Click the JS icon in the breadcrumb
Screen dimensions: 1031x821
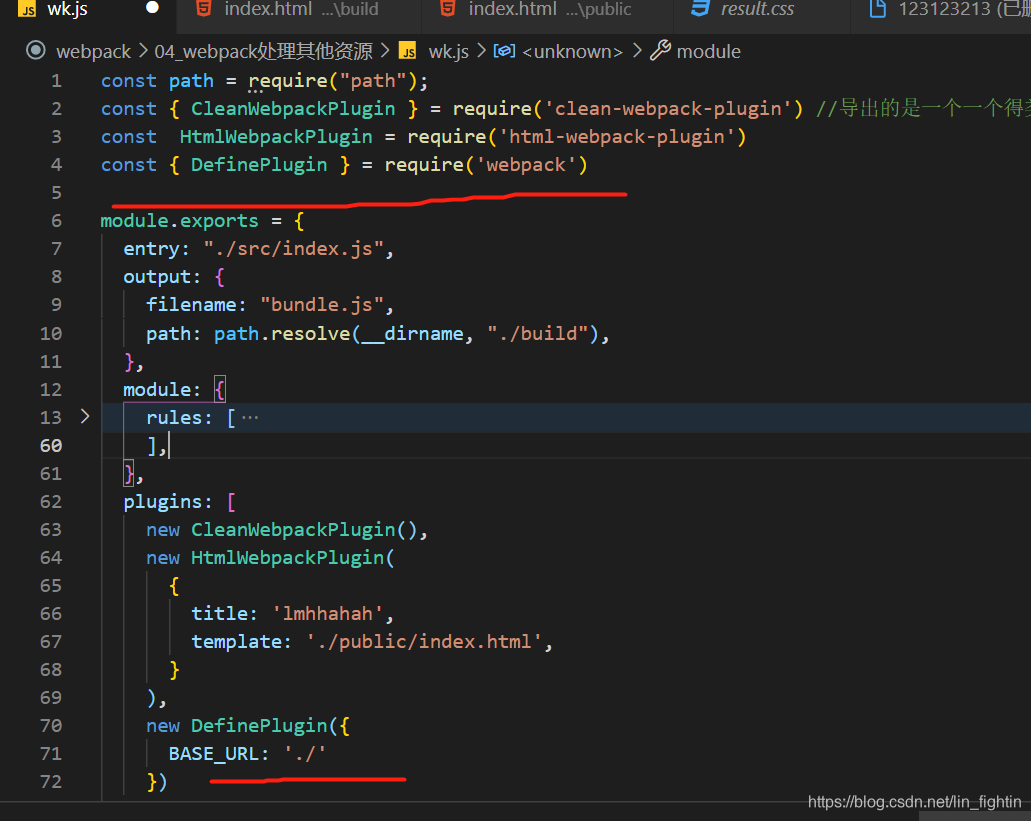coord(408,51)
